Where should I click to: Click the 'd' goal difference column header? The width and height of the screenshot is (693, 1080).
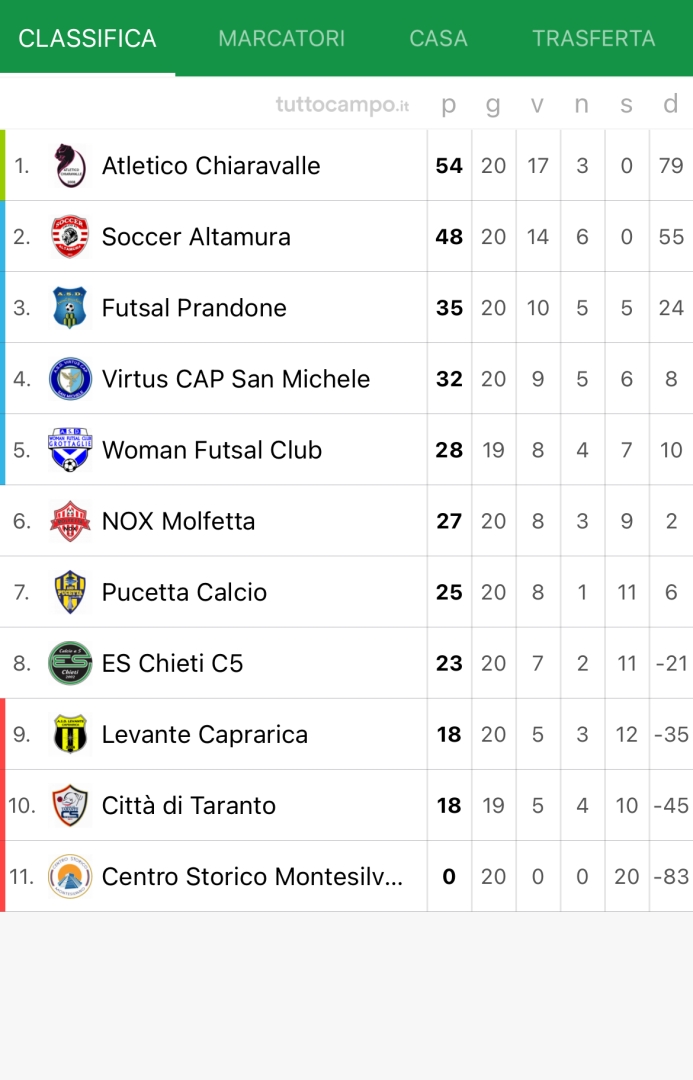[671, 104]
